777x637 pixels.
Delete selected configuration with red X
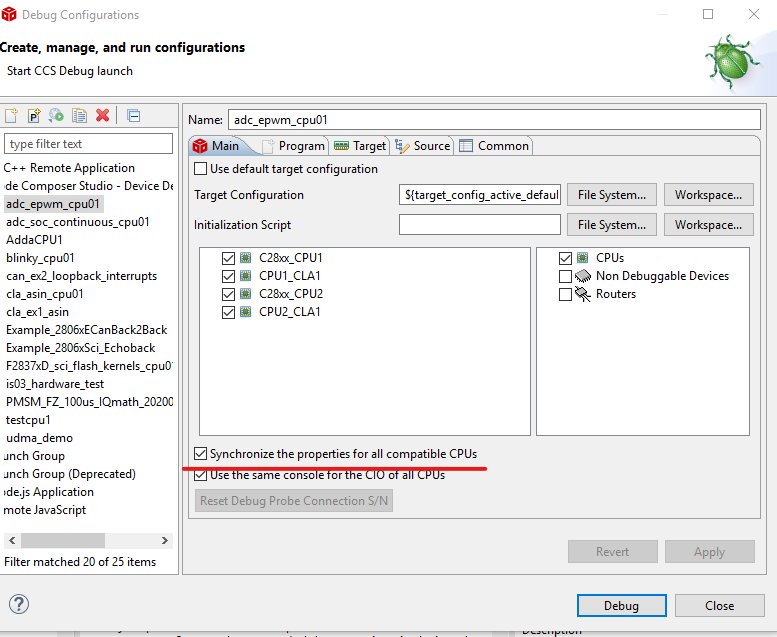coord(103,116)
